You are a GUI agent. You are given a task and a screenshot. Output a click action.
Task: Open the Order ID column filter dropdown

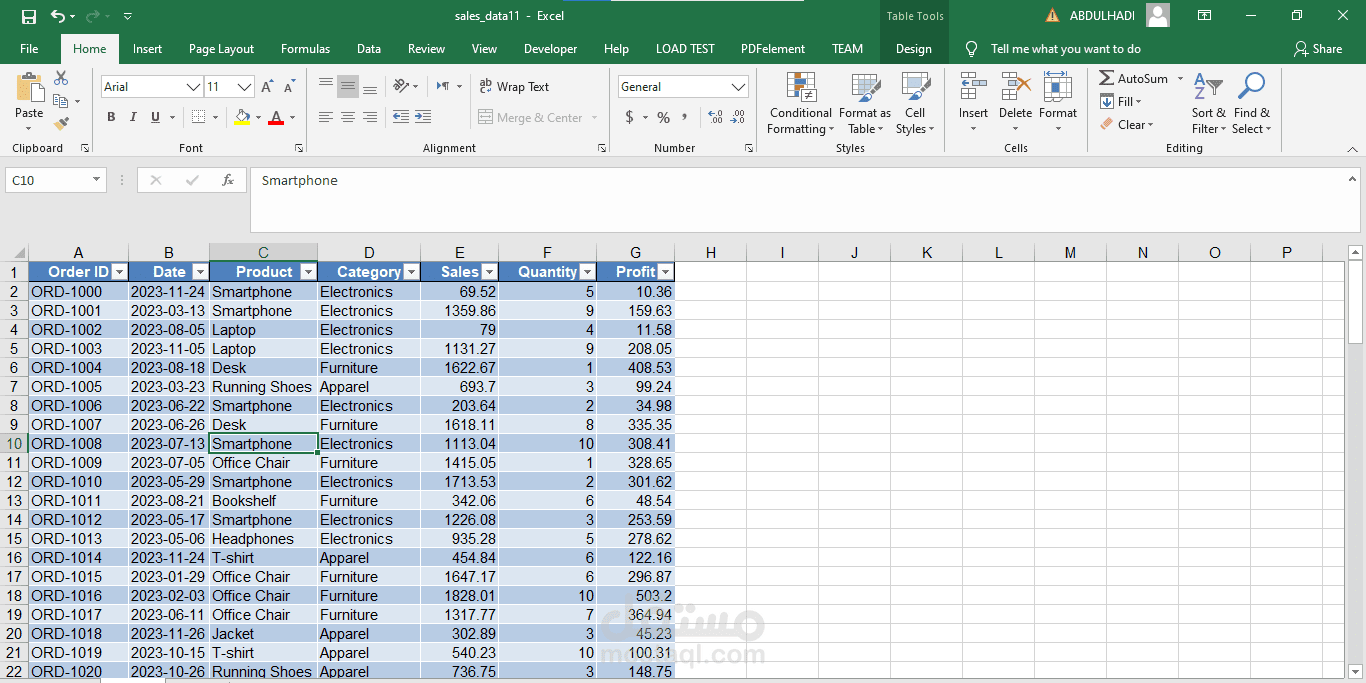click(x=119, y=272)
